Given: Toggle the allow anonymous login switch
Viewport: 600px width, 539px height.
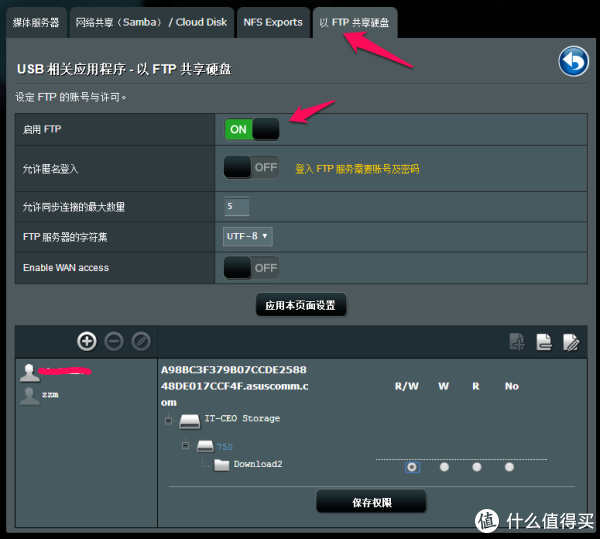Looking at the screenshot, I should 251,167.
